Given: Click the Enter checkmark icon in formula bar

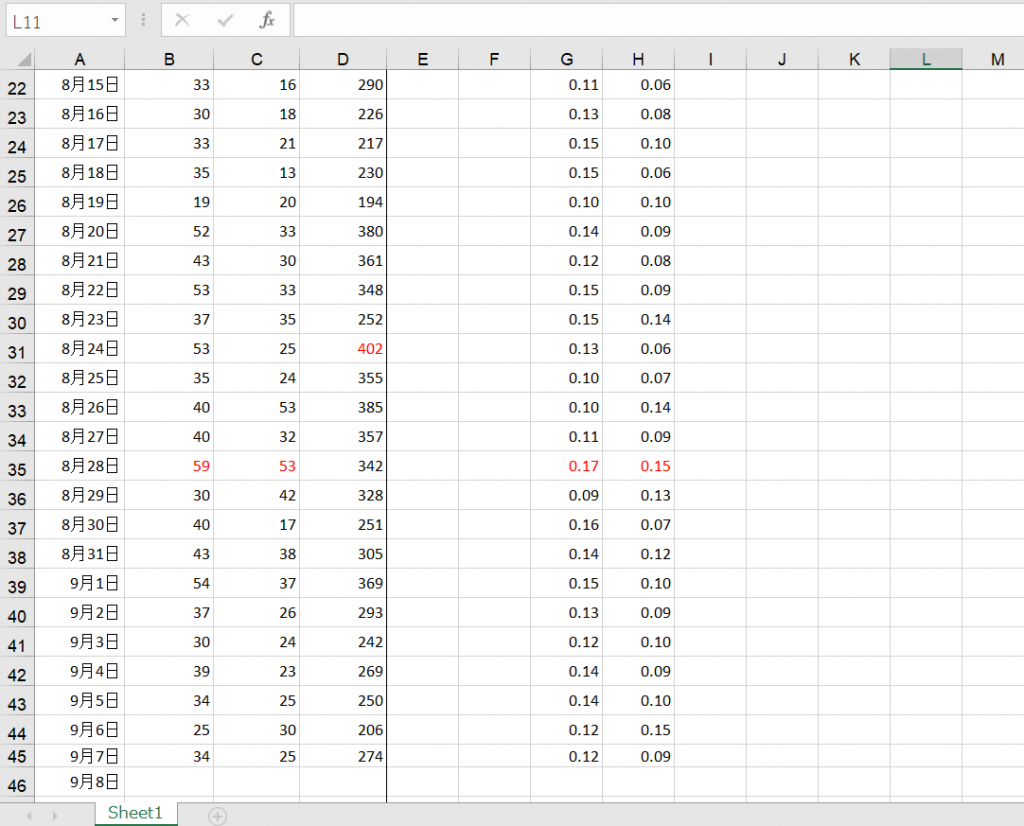Looking at the screenshot, I should [x=225, y=20].
